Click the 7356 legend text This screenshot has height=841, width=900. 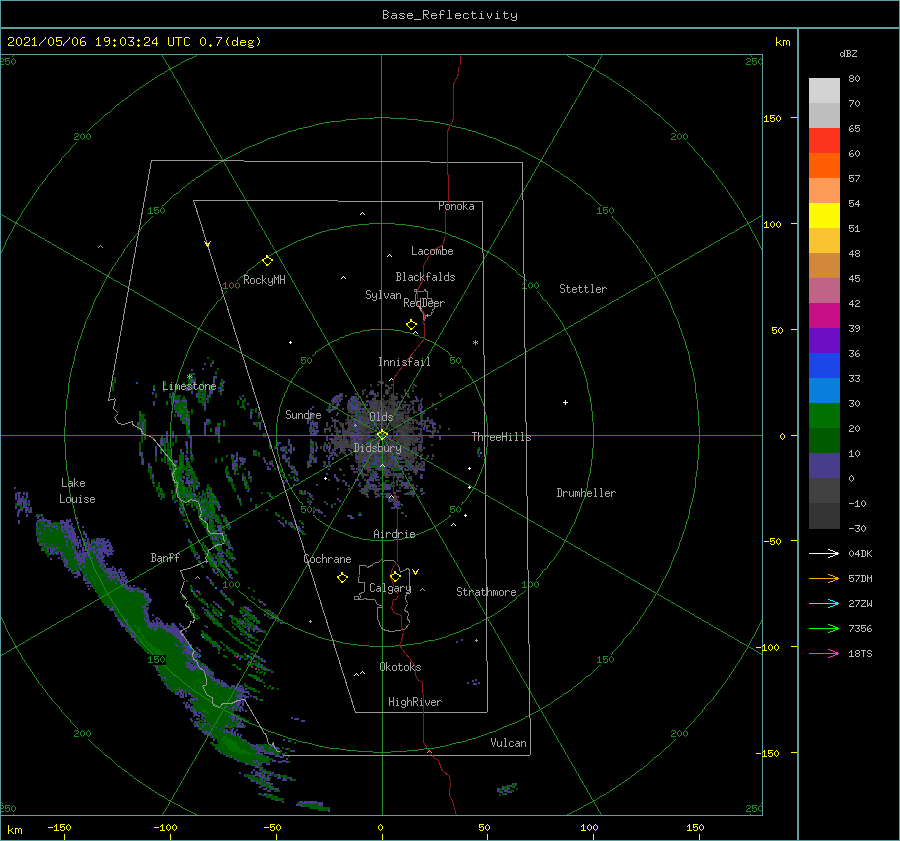tap(860, 629)
